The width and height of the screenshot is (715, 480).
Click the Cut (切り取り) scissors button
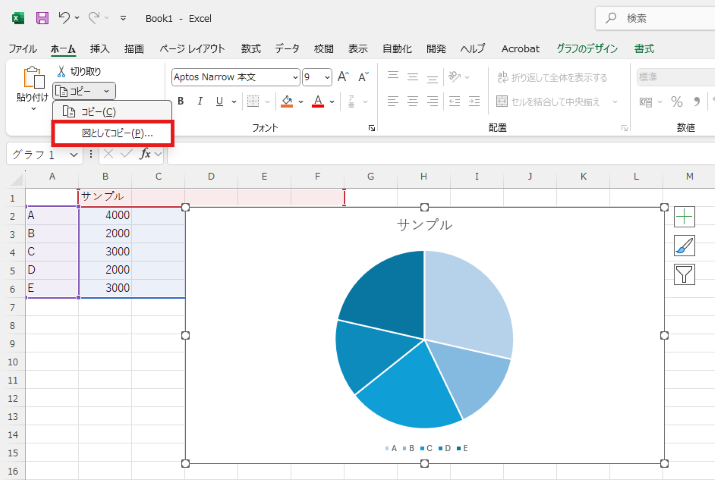coord(78,72)
